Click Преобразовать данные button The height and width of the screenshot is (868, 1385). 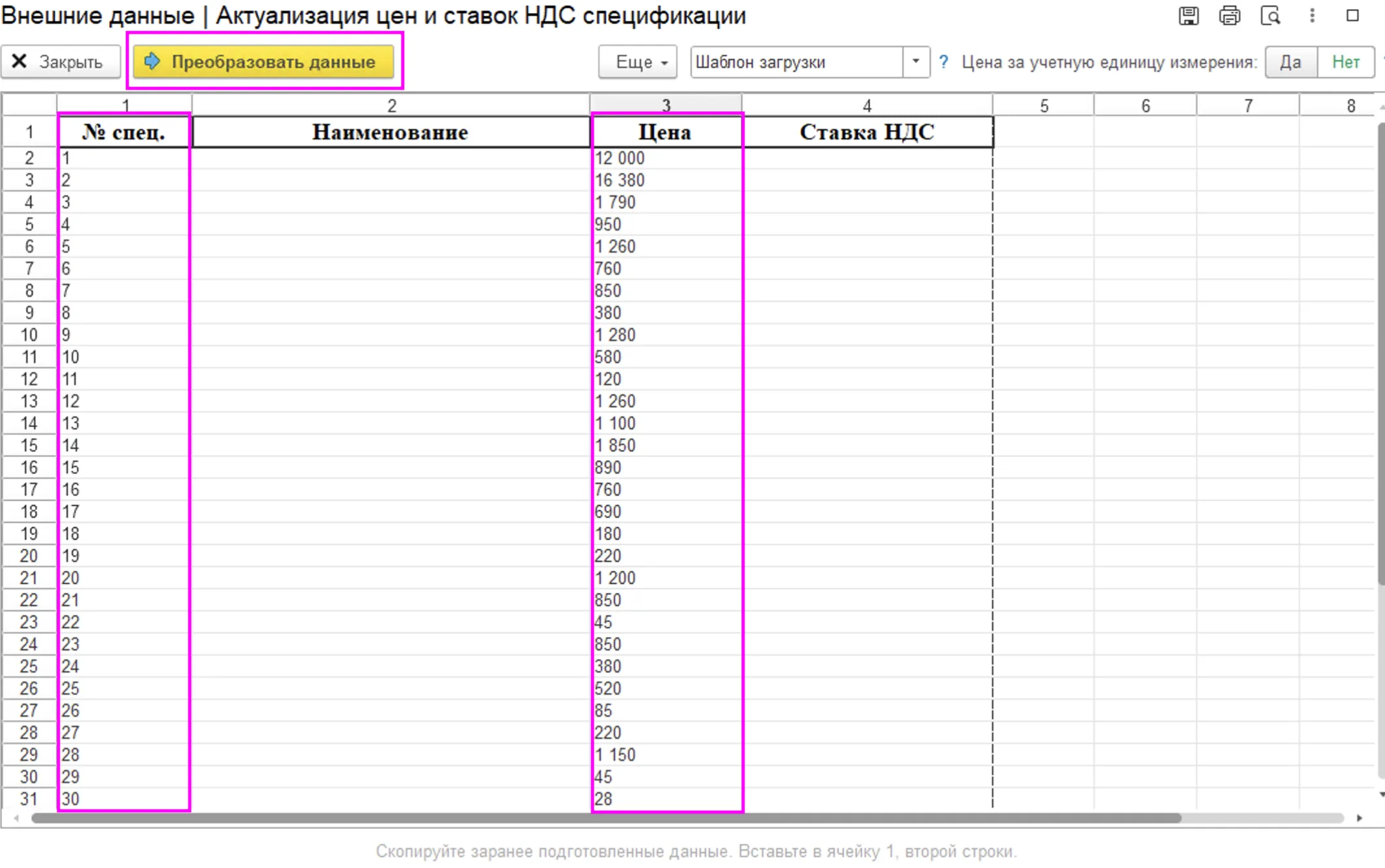[x=264, y=62]
